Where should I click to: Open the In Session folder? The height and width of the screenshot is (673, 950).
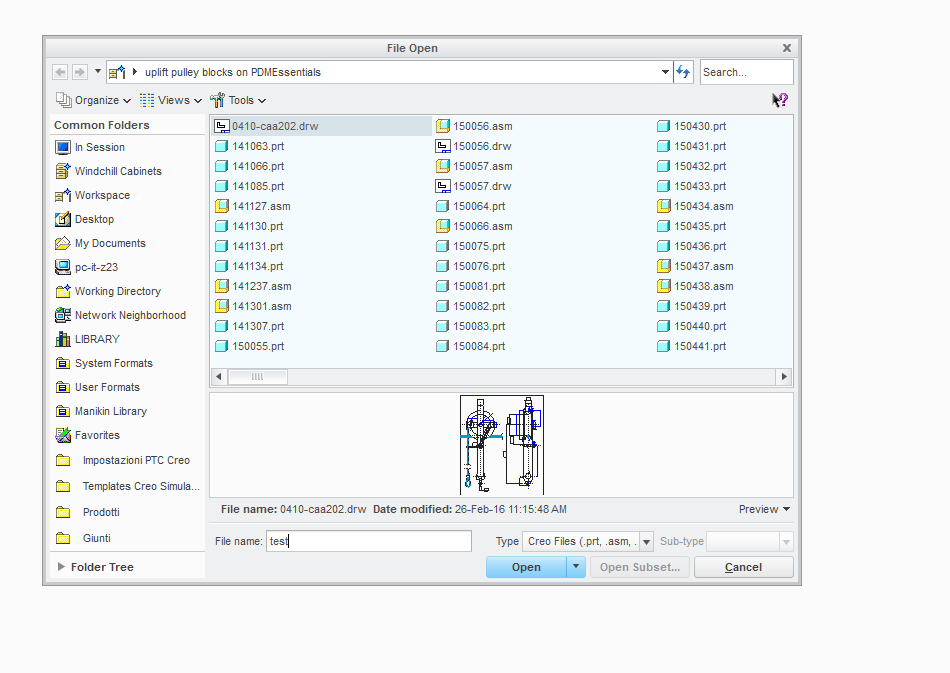tap(90, 147)
